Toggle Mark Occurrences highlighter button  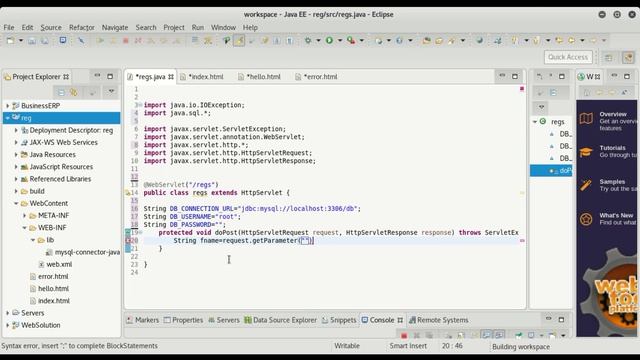click(x=239, y=40)
